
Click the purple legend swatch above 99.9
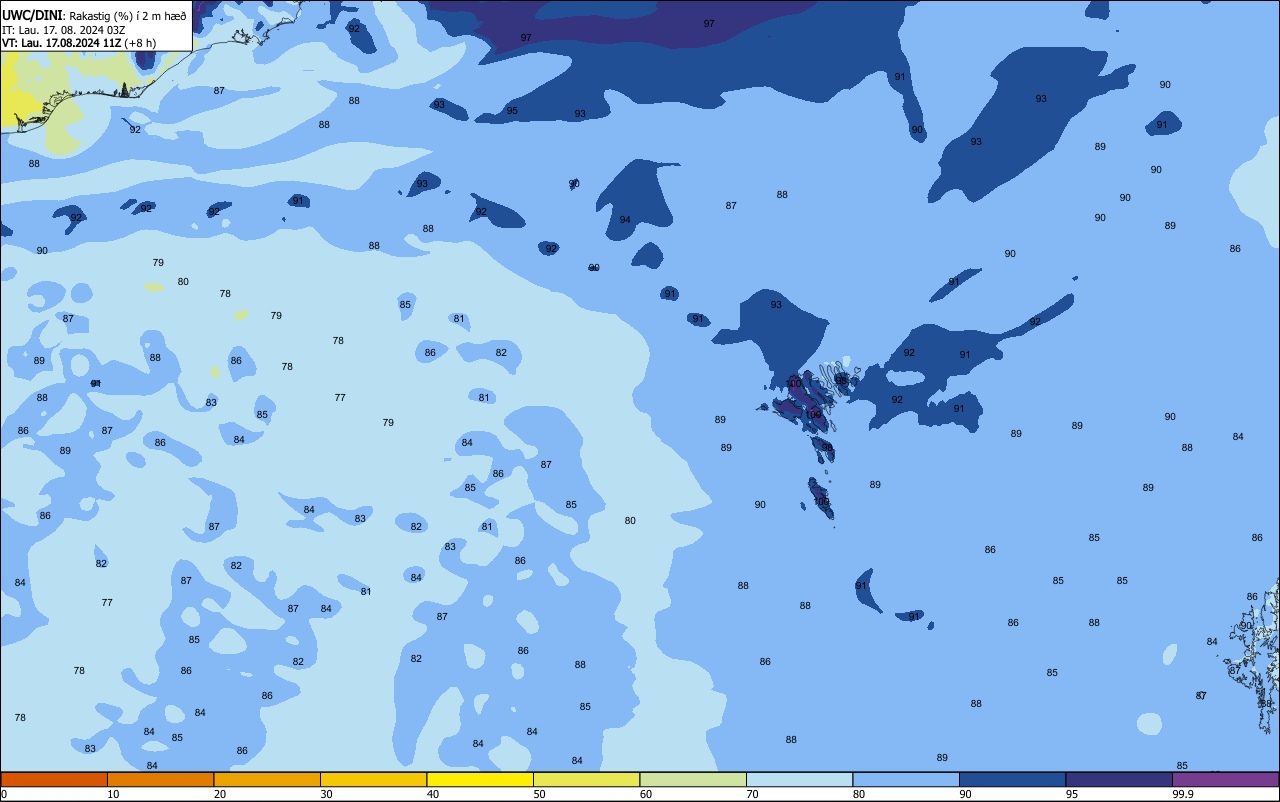(x=1226, y=779)
